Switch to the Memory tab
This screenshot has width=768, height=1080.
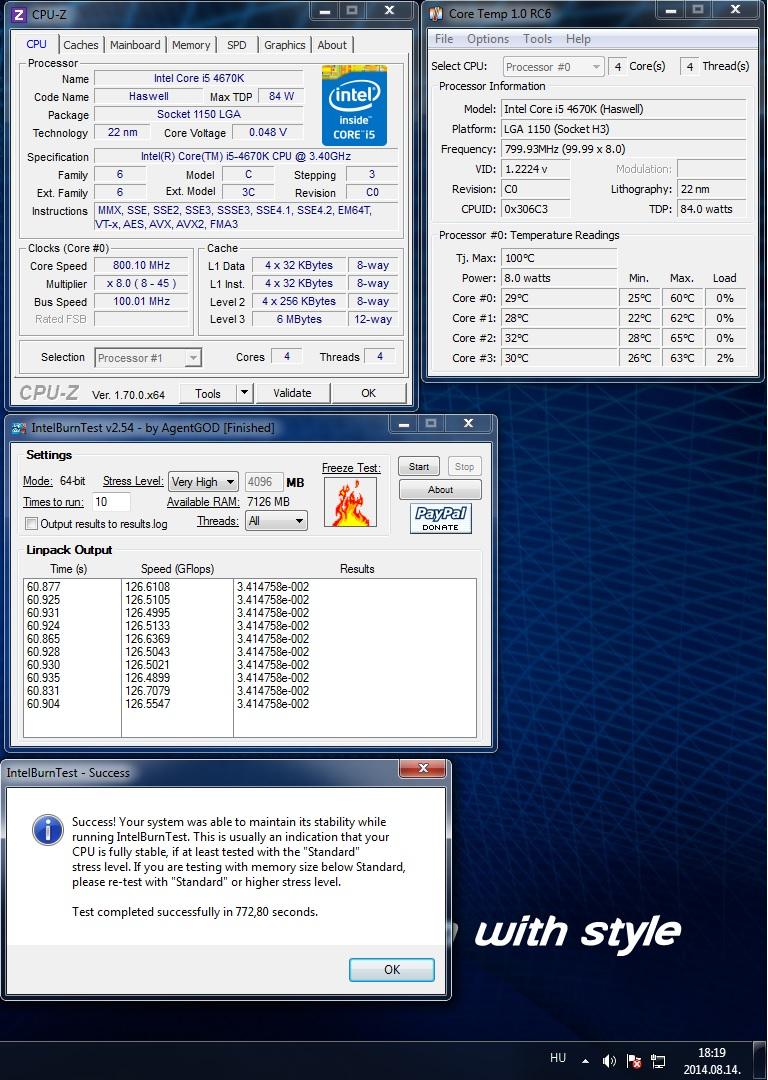(191, 45)
